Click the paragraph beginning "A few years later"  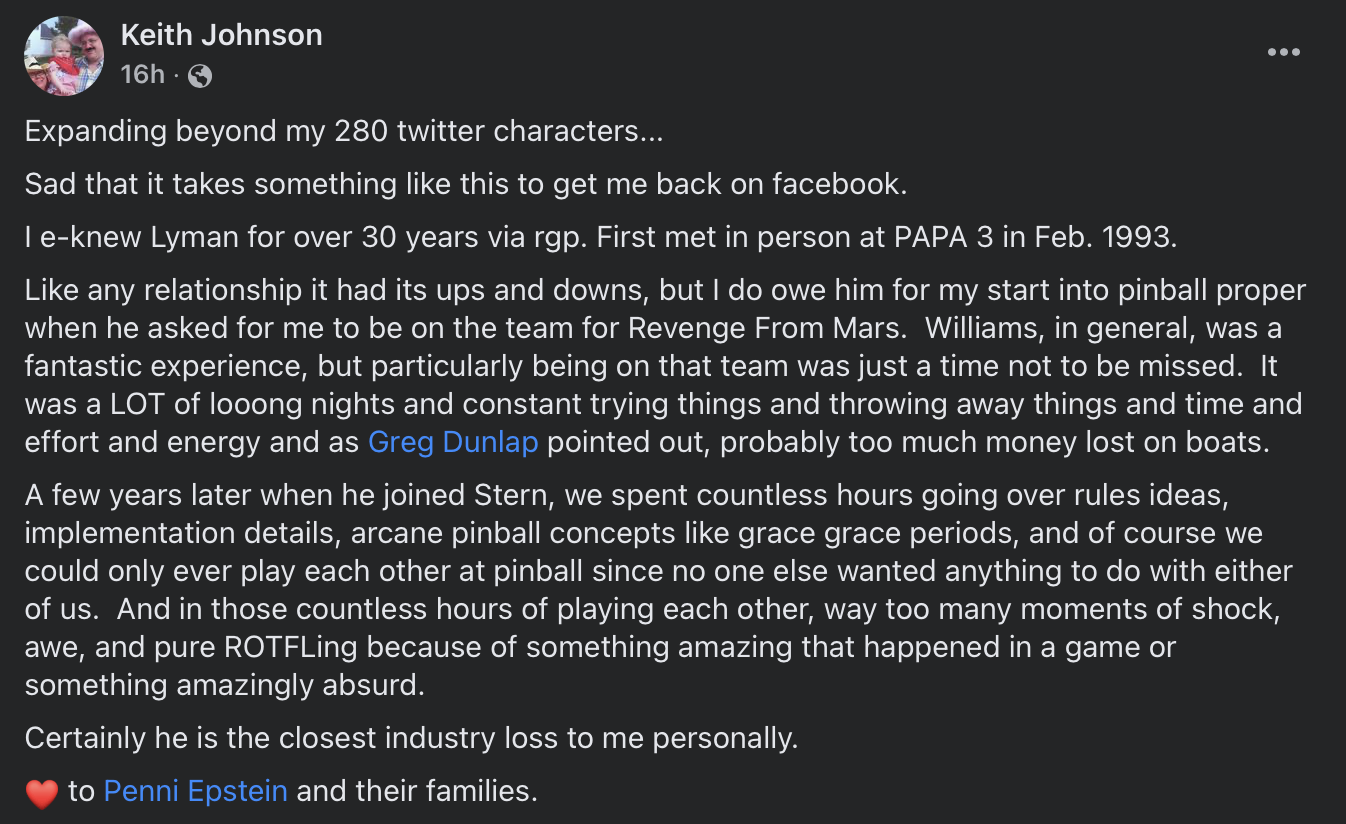click(659, 590)
